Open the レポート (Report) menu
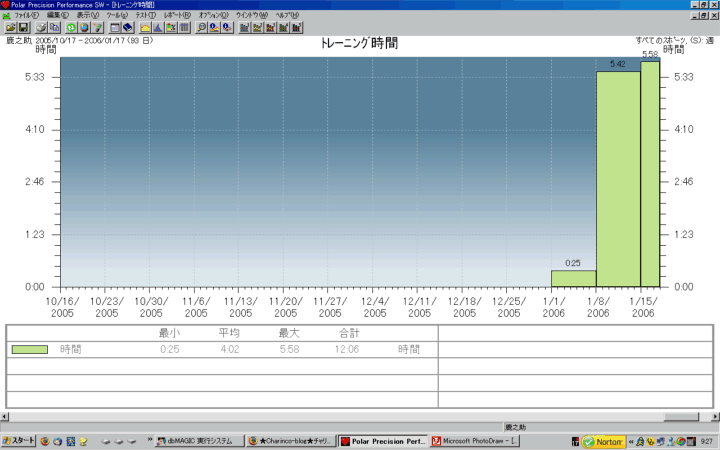 click(x=176, y=16)
